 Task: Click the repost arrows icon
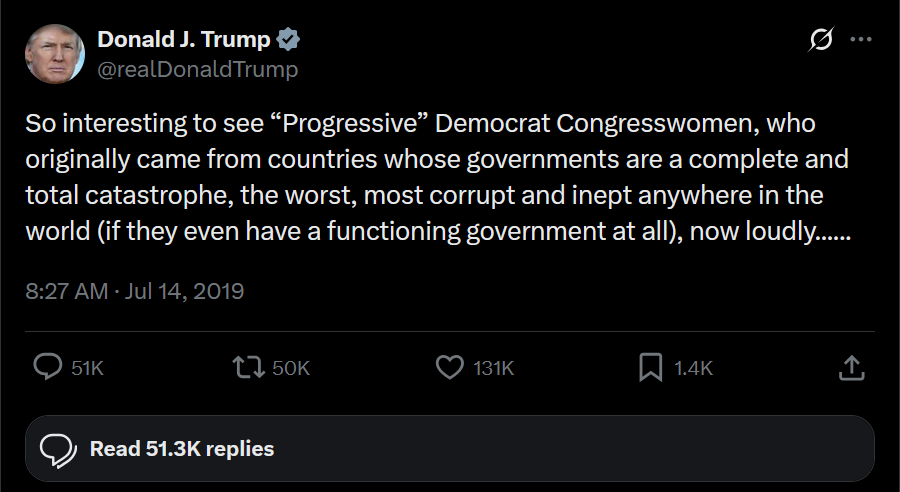pyautogui.click(x=246, y=368)
